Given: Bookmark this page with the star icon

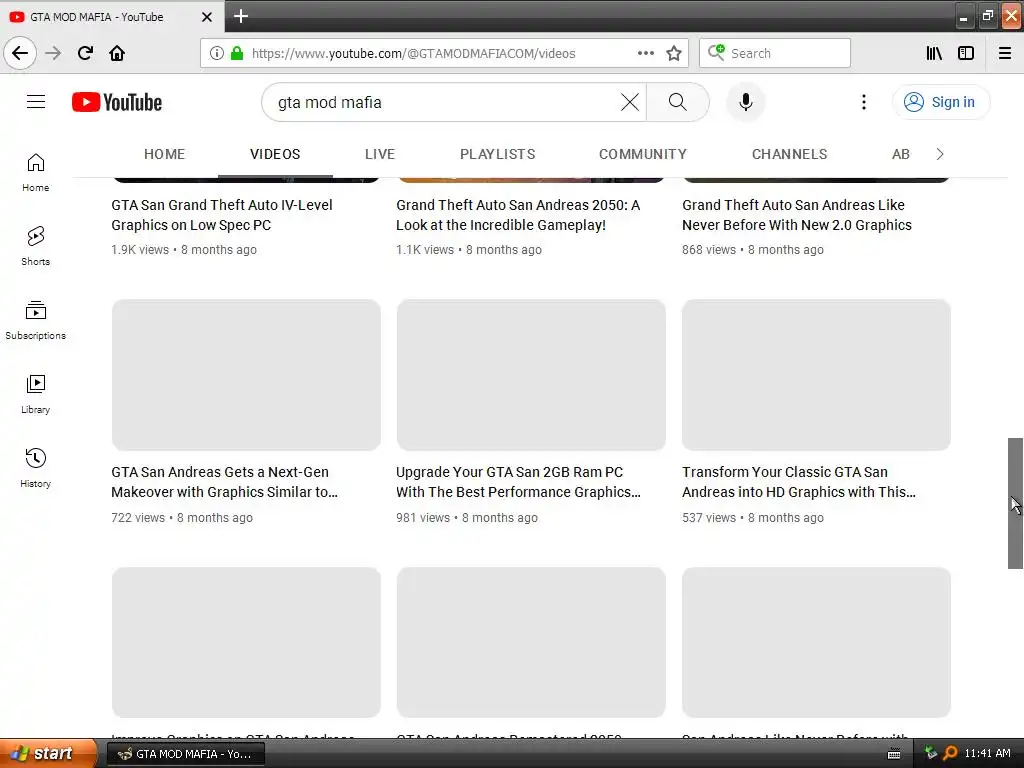Looking at the screenshot, I should pos(674,53).
